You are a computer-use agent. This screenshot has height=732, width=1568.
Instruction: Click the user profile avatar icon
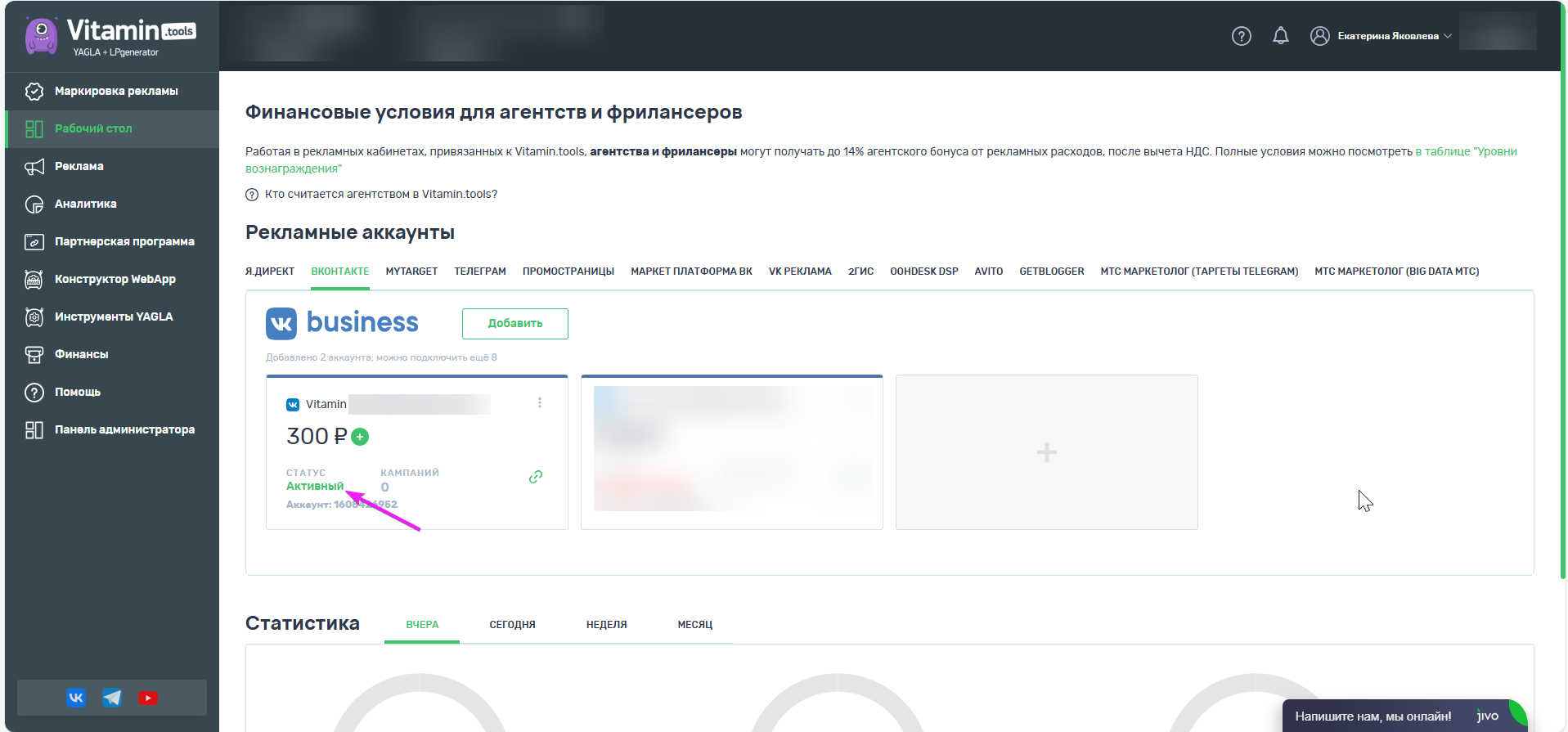[x=1319, y=36]
